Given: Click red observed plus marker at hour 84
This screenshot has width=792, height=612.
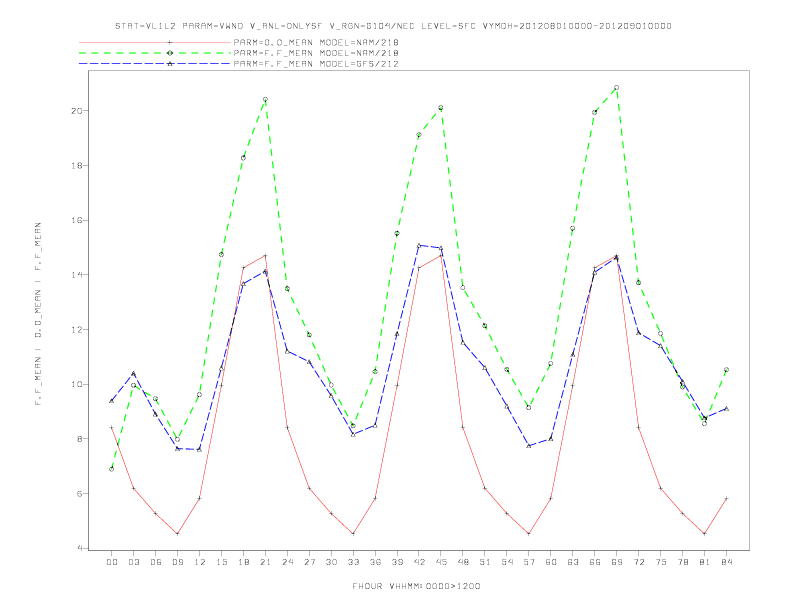Looking at the screenshot, I should [726, 498].
